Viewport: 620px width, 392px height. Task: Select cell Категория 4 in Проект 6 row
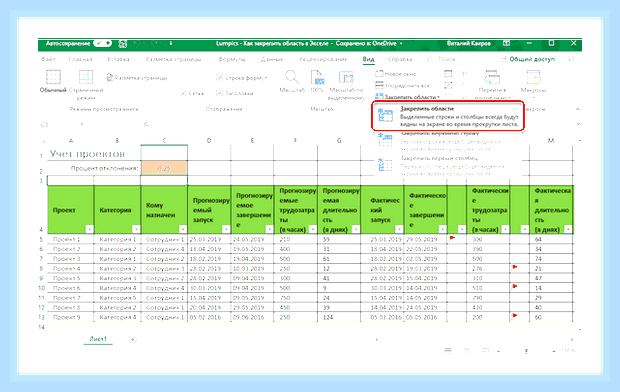[117, 288]
